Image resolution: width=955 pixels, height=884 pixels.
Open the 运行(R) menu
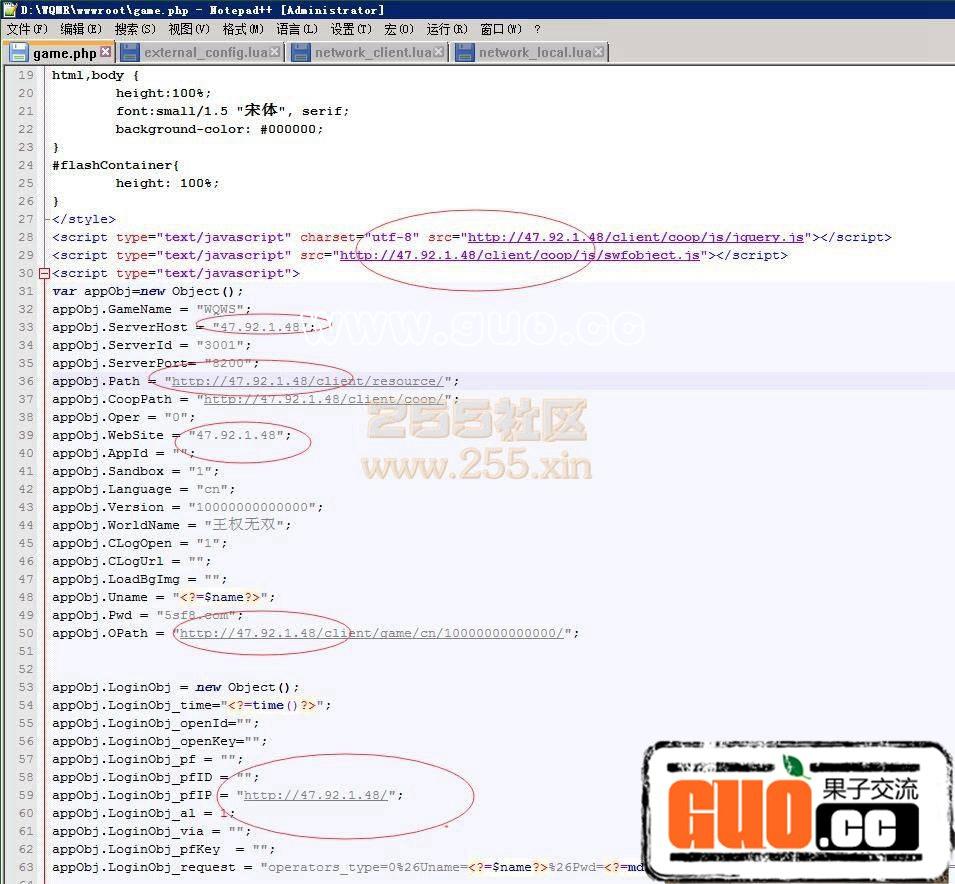[446, 30]
